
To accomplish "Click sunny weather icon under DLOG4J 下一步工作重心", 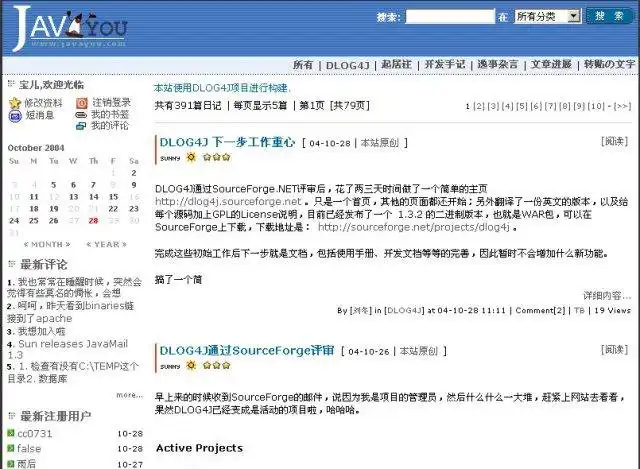I will click(x=191, y=157).
